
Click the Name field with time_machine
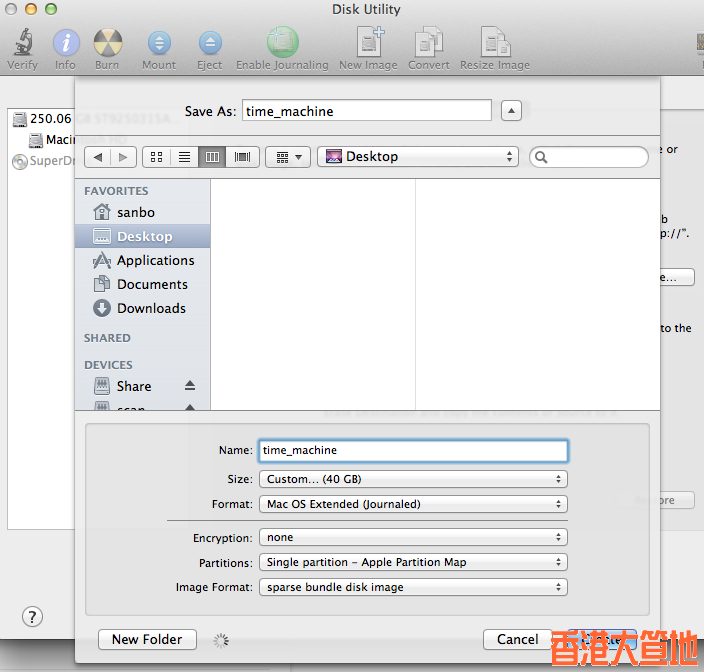click(413, 450)
